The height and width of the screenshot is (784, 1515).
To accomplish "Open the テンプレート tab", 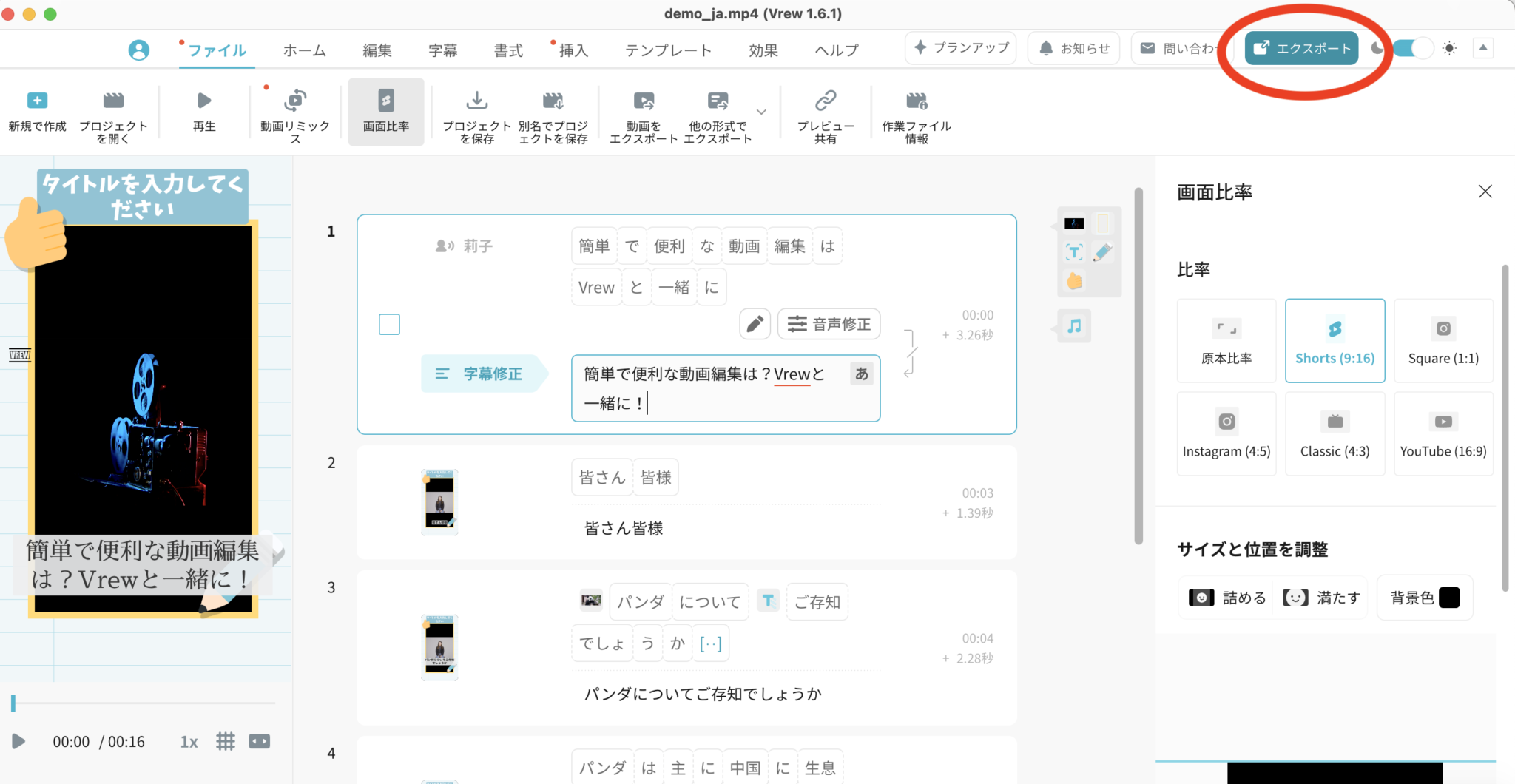I will (669, 50).
